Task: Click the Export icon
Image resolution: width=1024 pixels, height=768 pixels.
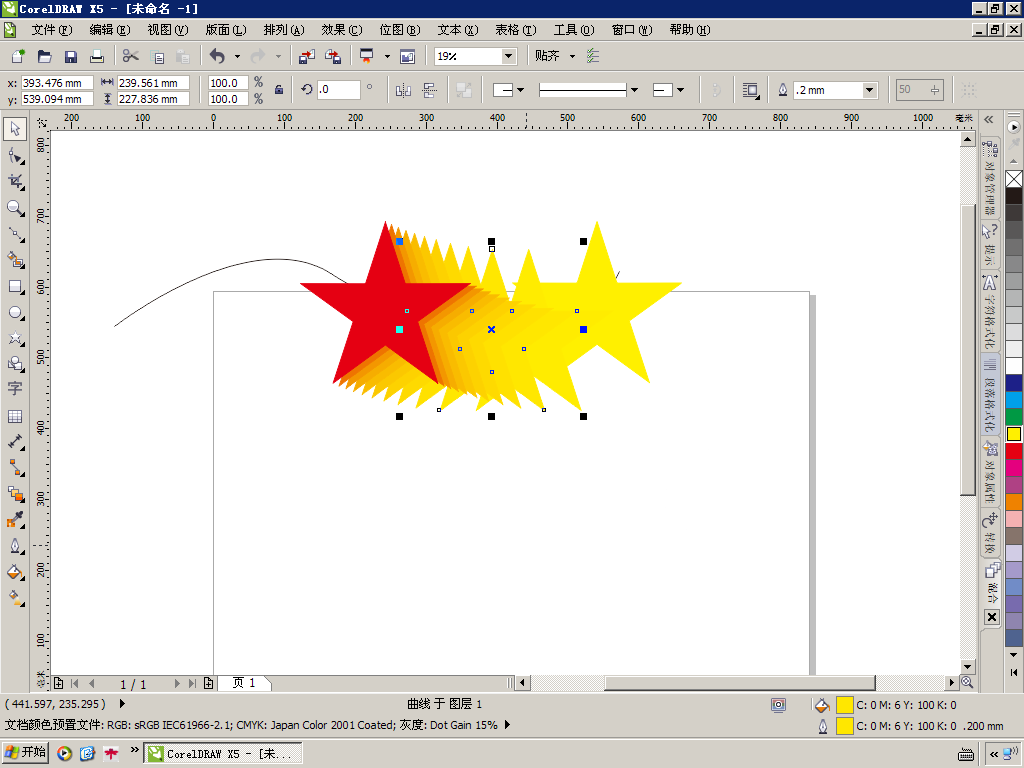Action: click(333, 56)
